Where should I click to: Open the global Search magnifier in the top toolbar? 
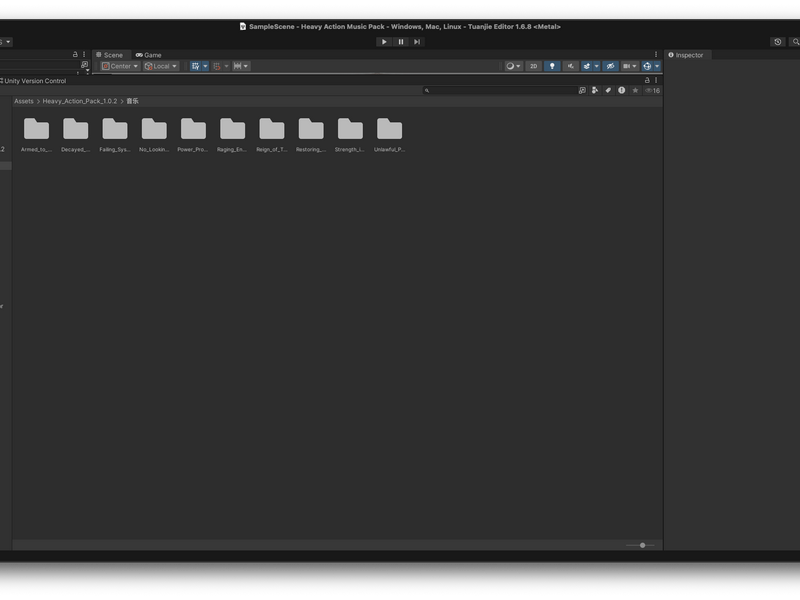point(795,42)
